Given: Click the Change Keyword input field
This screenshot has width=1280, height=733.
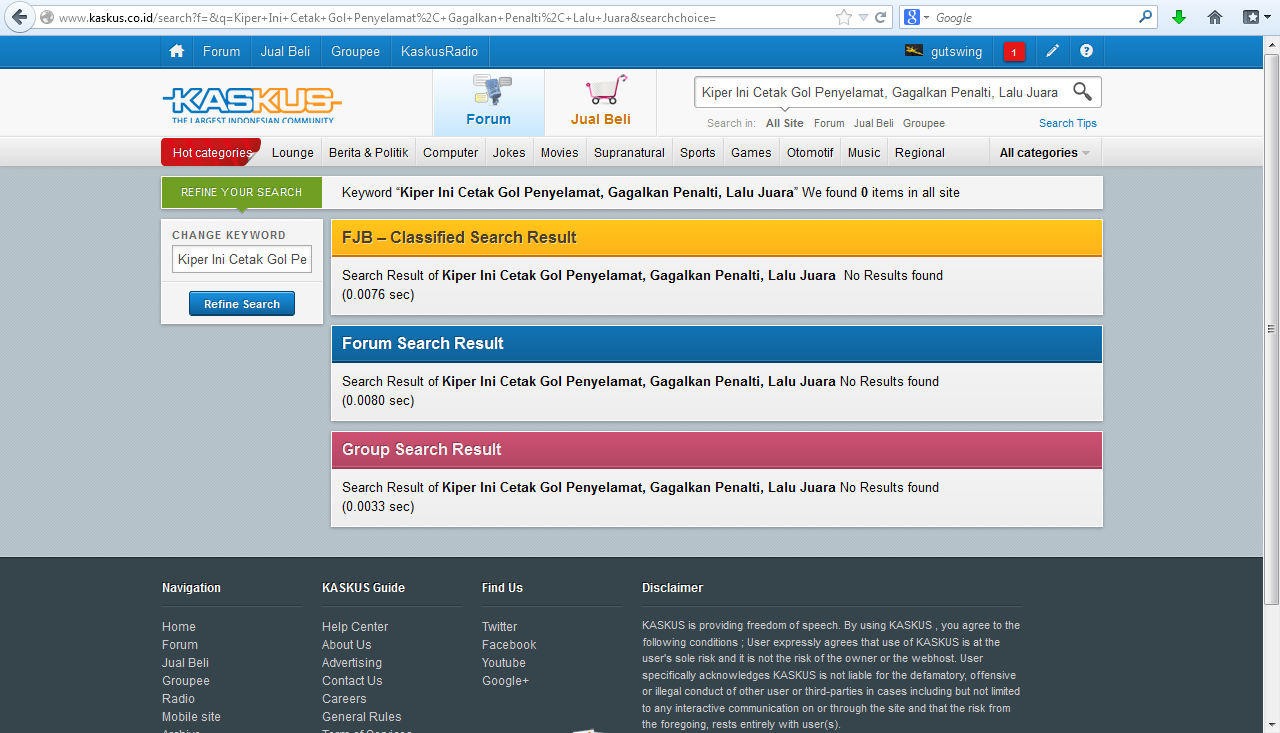Looking at the screenshot, I should tap(242, 260).
